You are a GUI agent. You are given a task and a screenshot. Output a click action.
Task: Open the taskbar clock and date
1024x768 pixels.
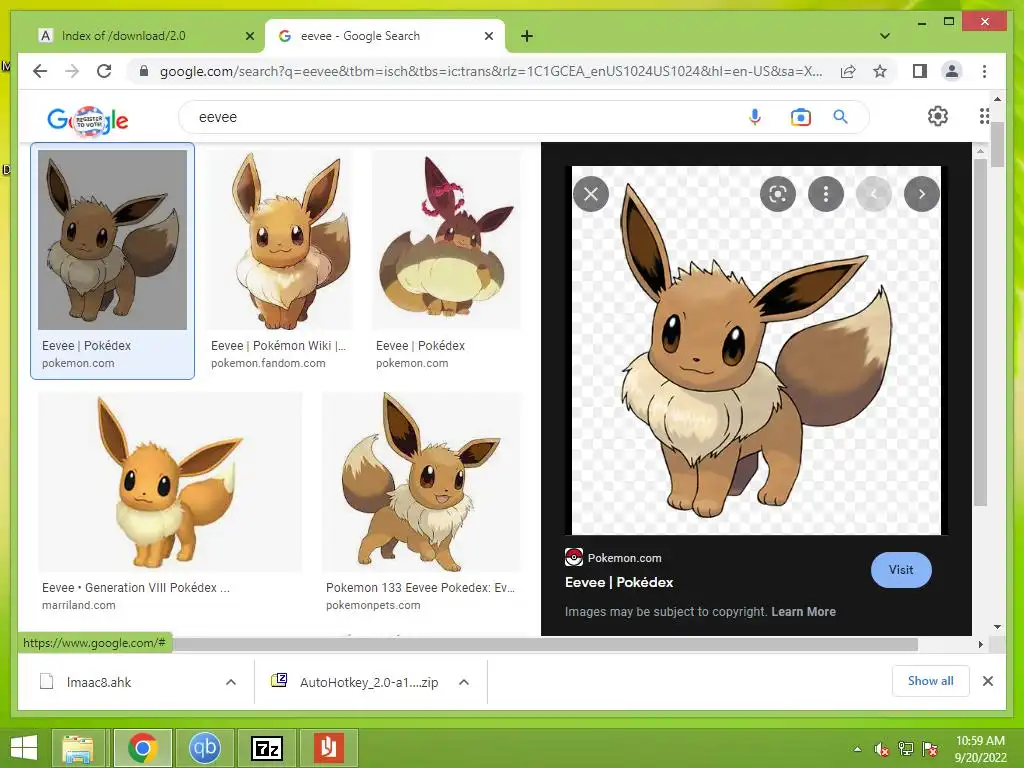coord(980,749)
